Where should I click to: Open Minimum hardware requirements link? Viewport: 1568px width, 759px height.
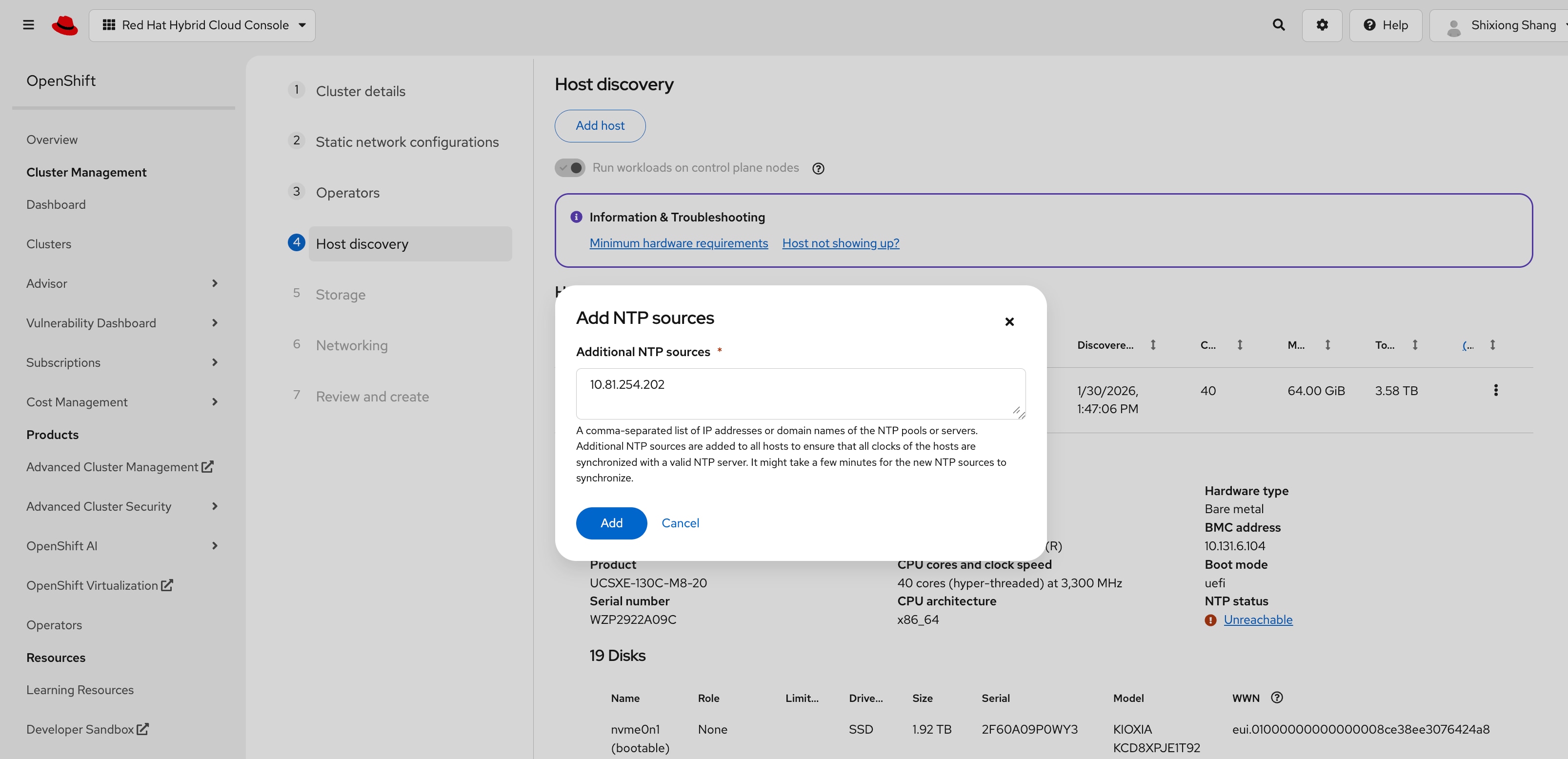coord(679,243)
